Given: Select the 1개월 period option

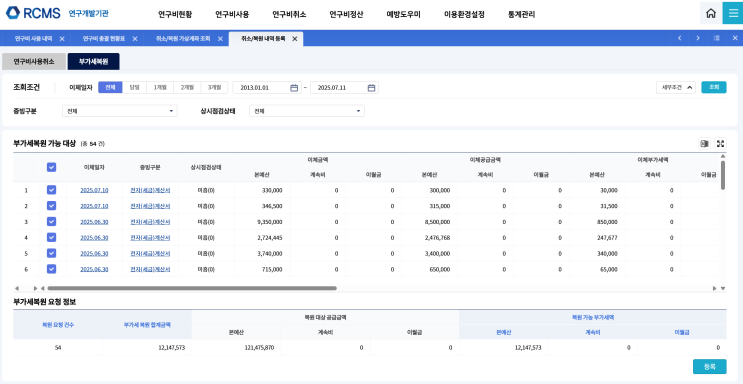Looking at the screenshot, I should tap(160, 88).
